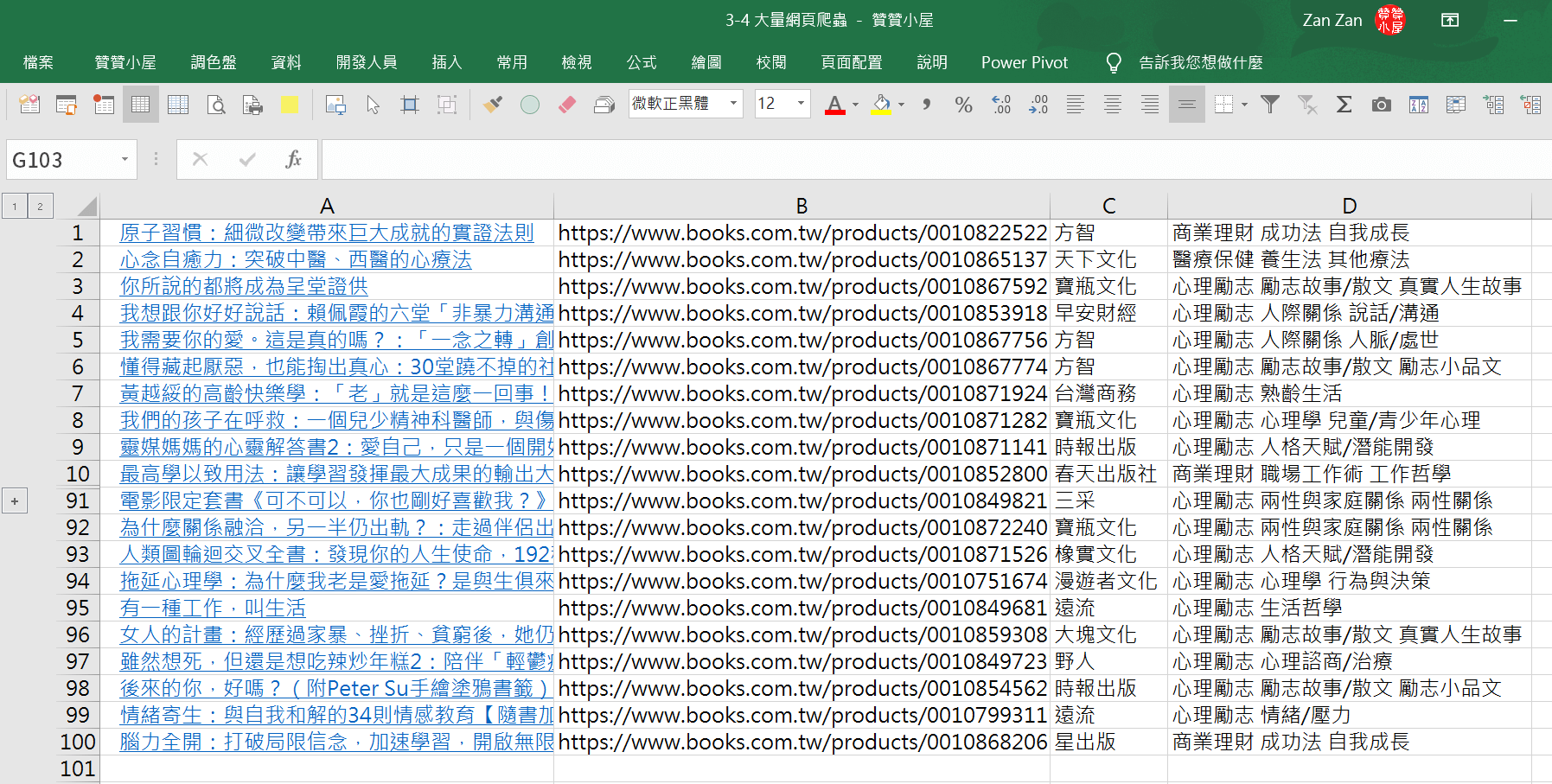Click the Select All corner triangle
Screen dimensions: 1552x784
click(x=86, y=206)
